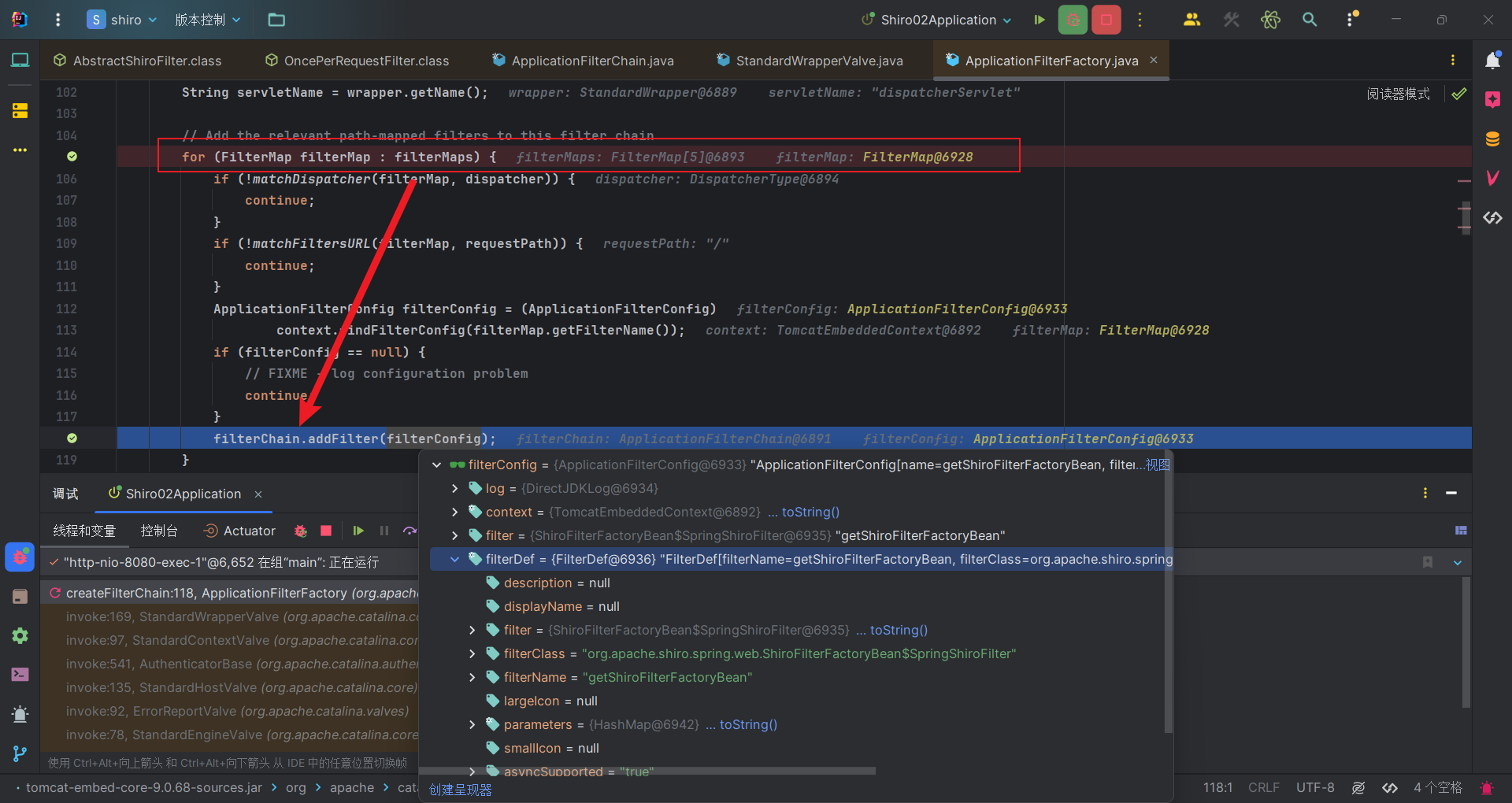Open IDE settings and updates icon

pos(1351,20)
